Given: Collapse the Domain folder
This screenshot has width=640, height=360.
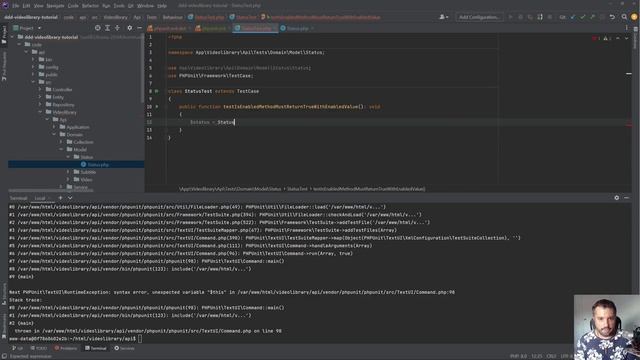Looking at the screenshot, I should tap(54, 134).
